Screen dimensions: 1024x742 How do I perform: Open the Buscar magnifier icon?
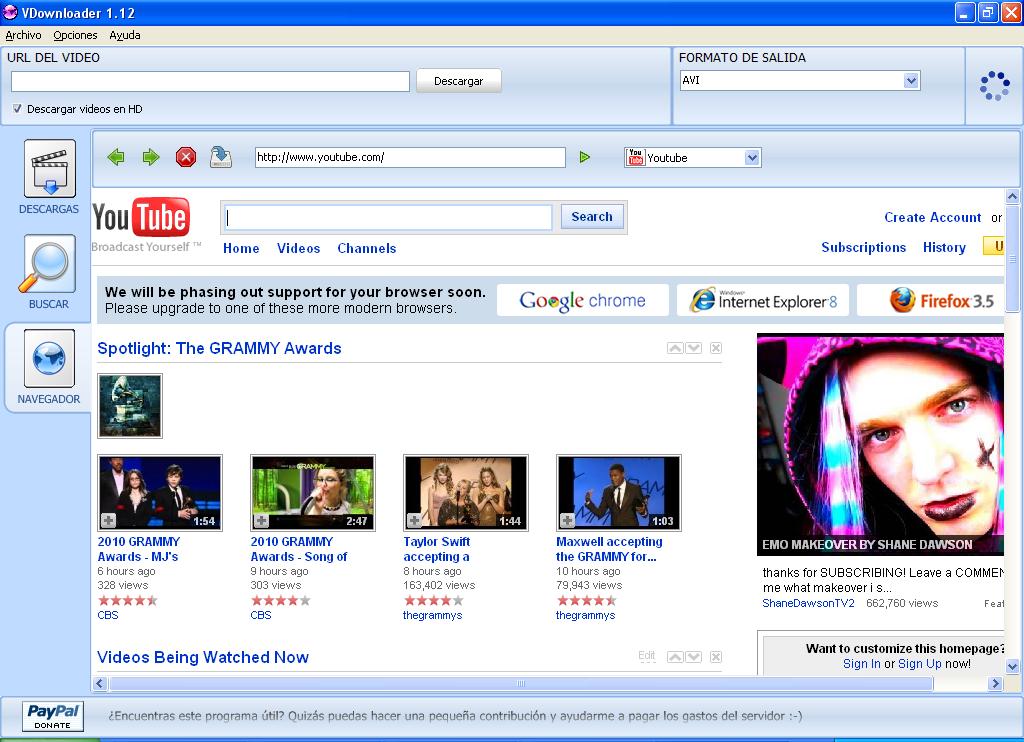click(x=49, y=265)
